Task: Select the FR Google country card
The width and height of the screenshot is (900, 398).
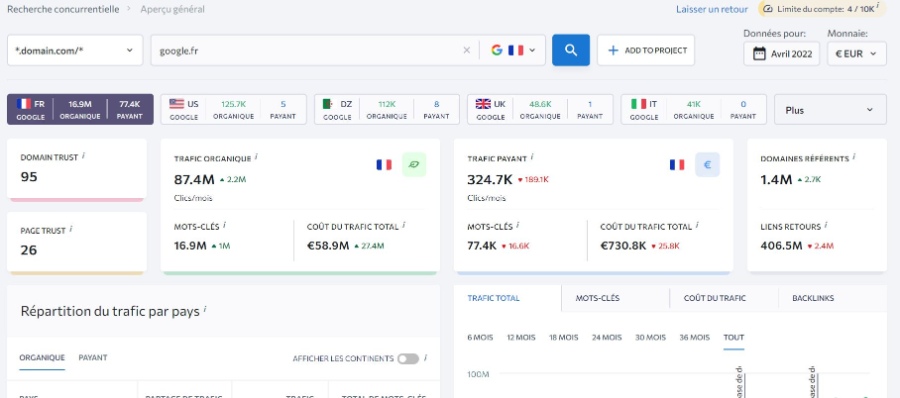Action: [x=80, y=109]
